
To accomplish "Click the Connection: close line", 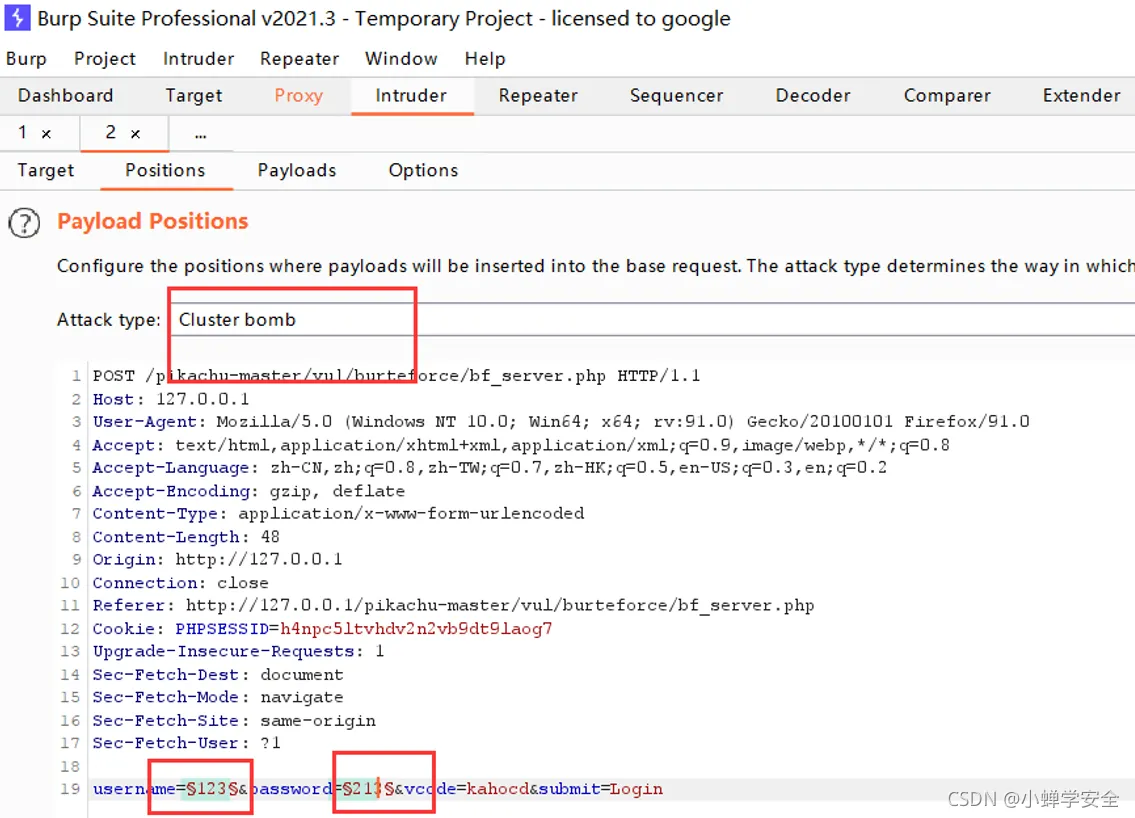I will [180, 583].
